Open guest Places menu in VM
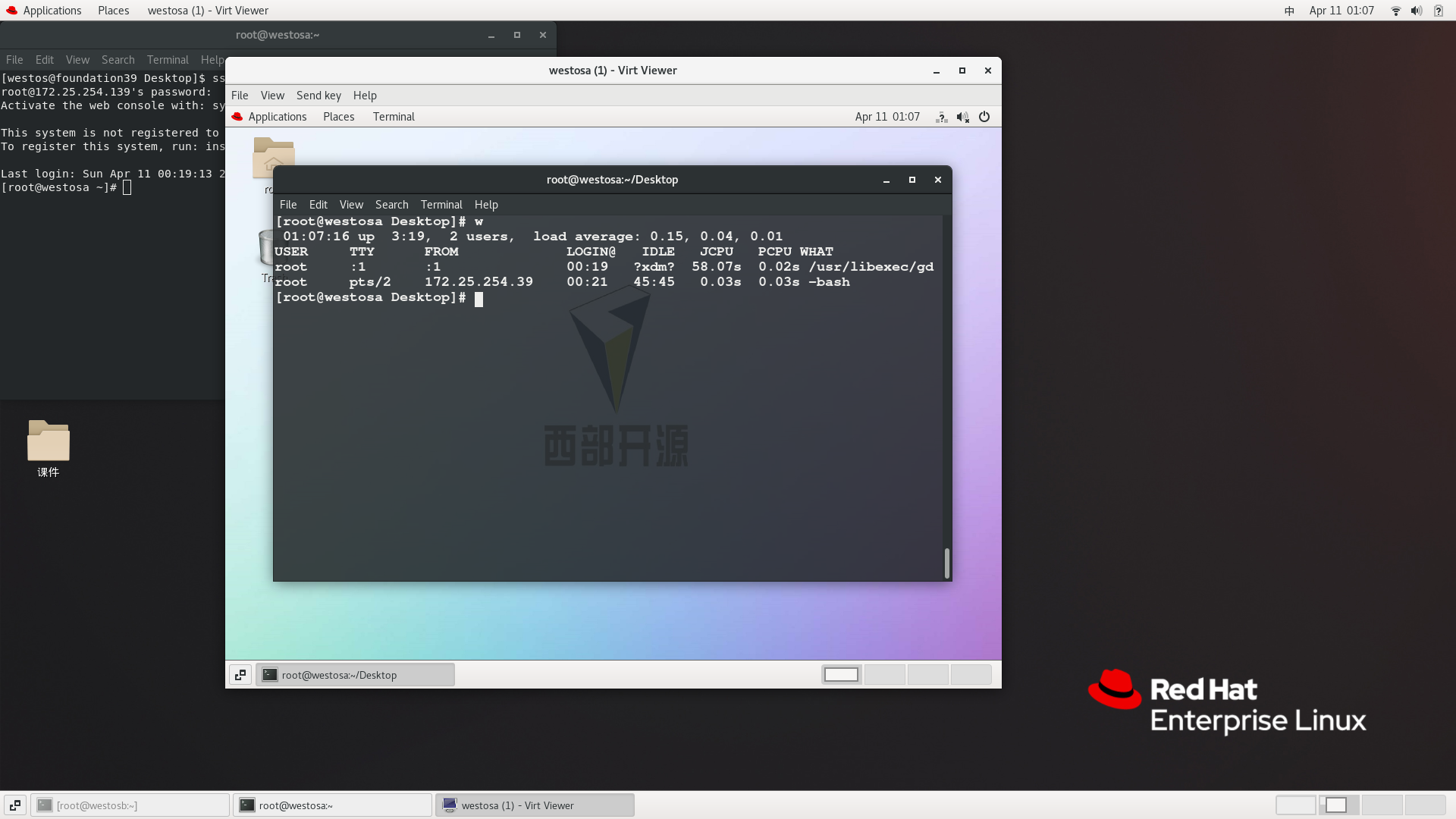Viewport: 1456px width, 819px height. [339, 117]
